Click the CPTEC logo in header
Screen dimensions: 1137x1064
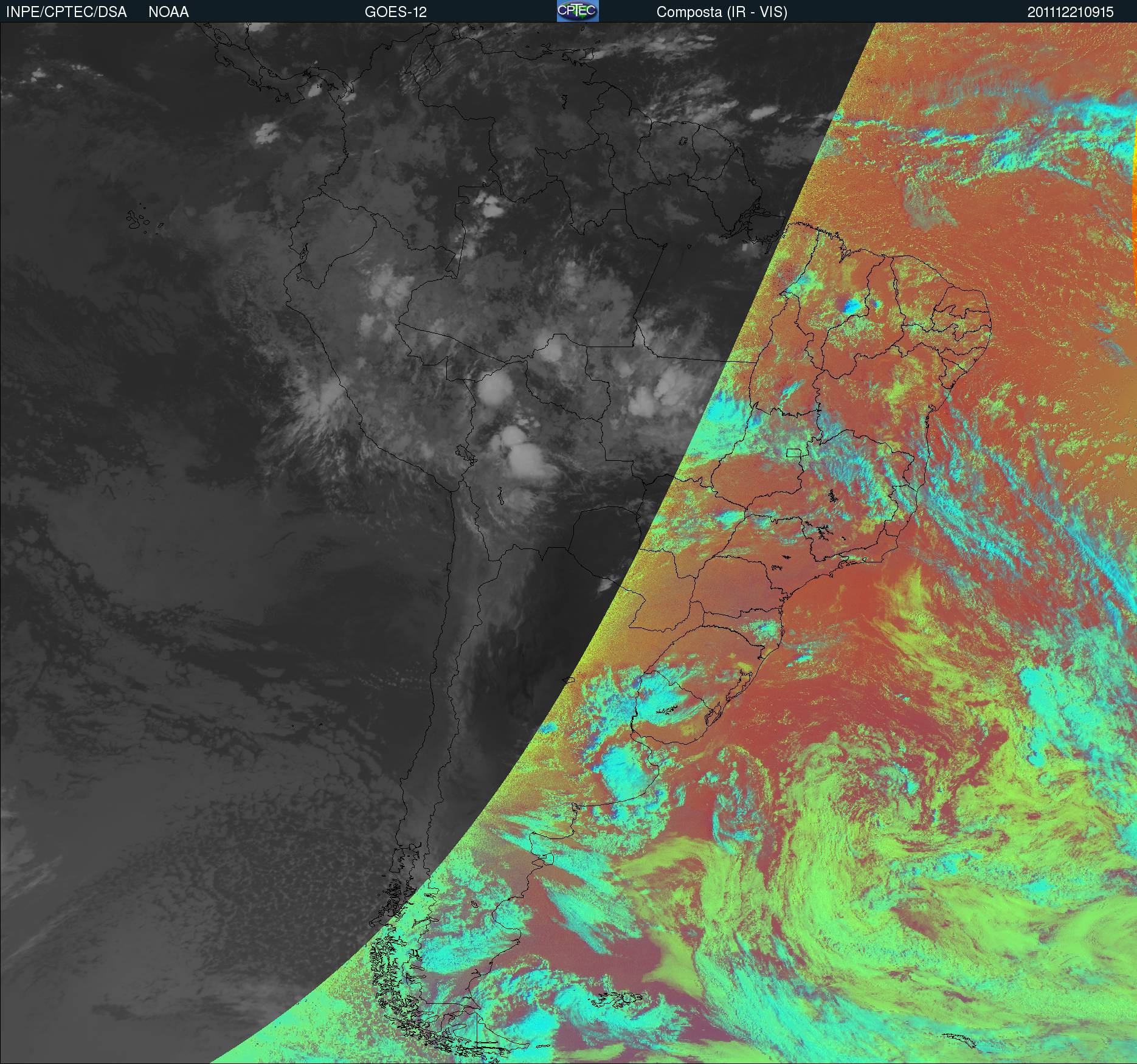[x=578, y=11]
